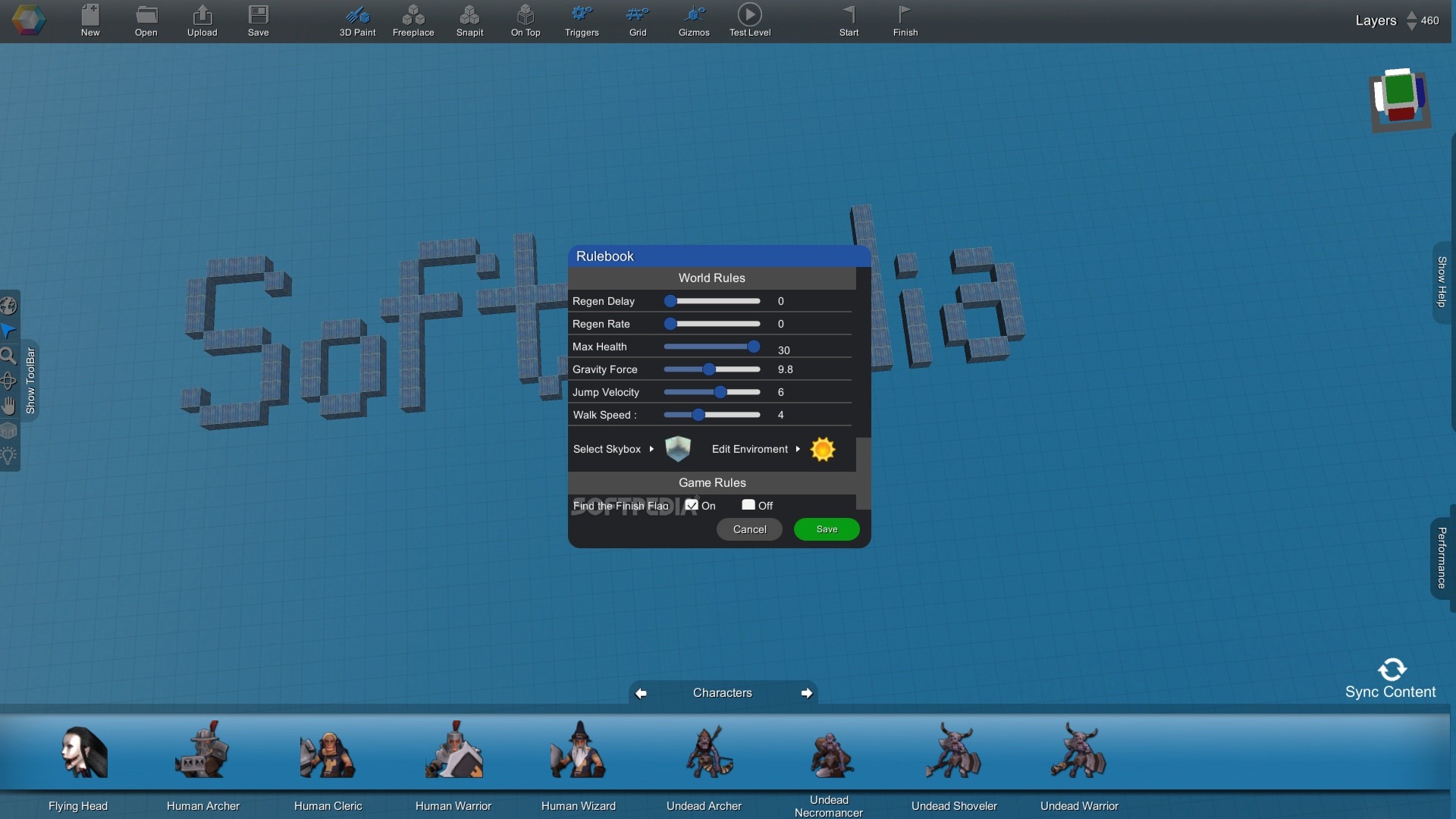The width and height of the screenshot is (1456, 819).
Task: Select the move crosshair tool
Action: [8, 381]
